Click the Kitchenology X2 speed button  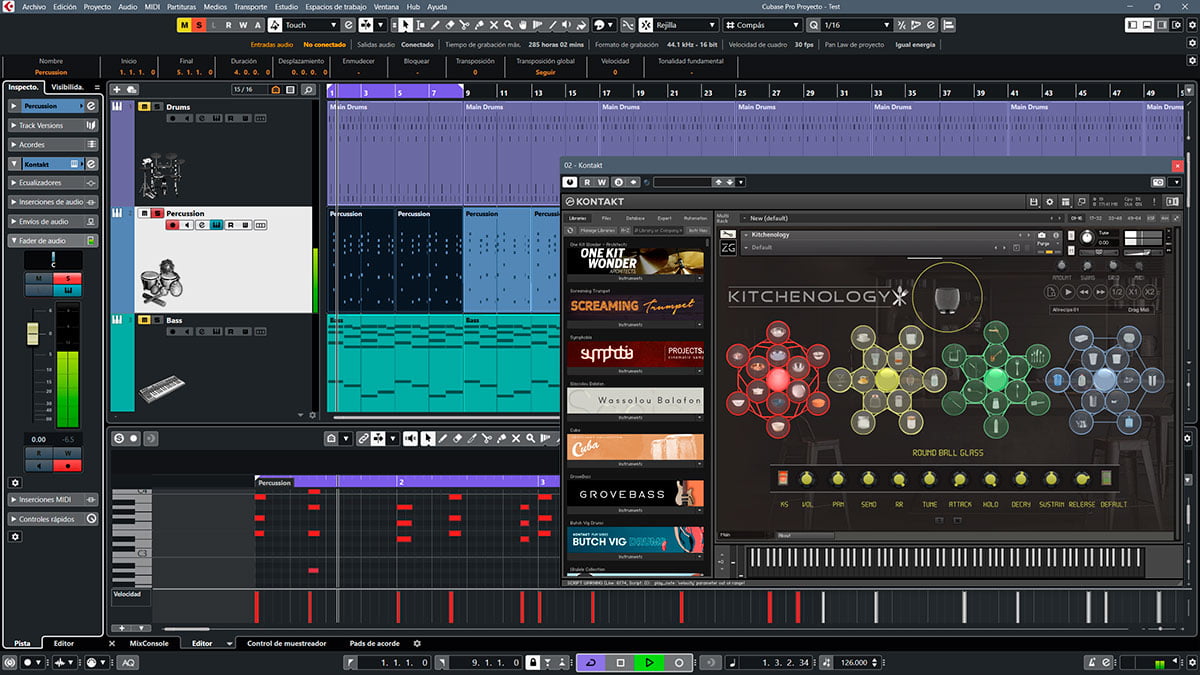coord(1149,292)
